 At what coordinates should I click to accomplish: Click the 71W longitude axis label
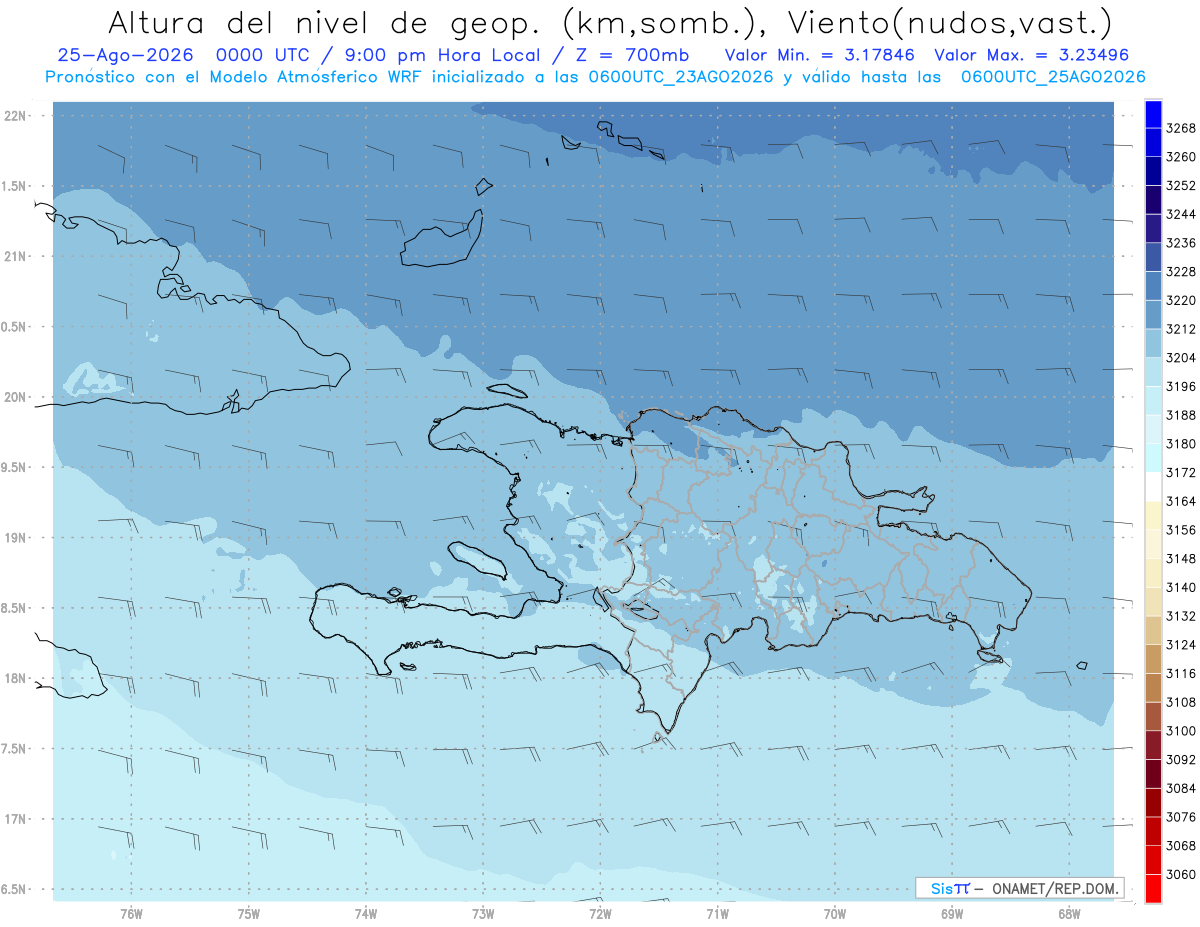pyautogui.click(x=717, y=914)
